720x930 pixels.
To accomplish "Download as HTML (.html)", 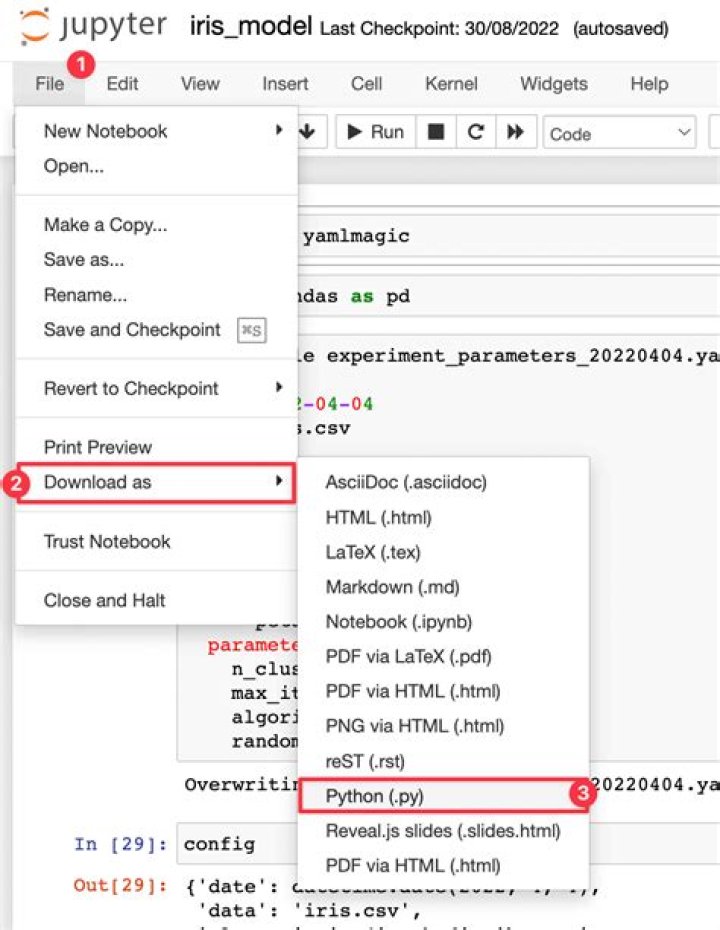I will [x=444, y=518].
